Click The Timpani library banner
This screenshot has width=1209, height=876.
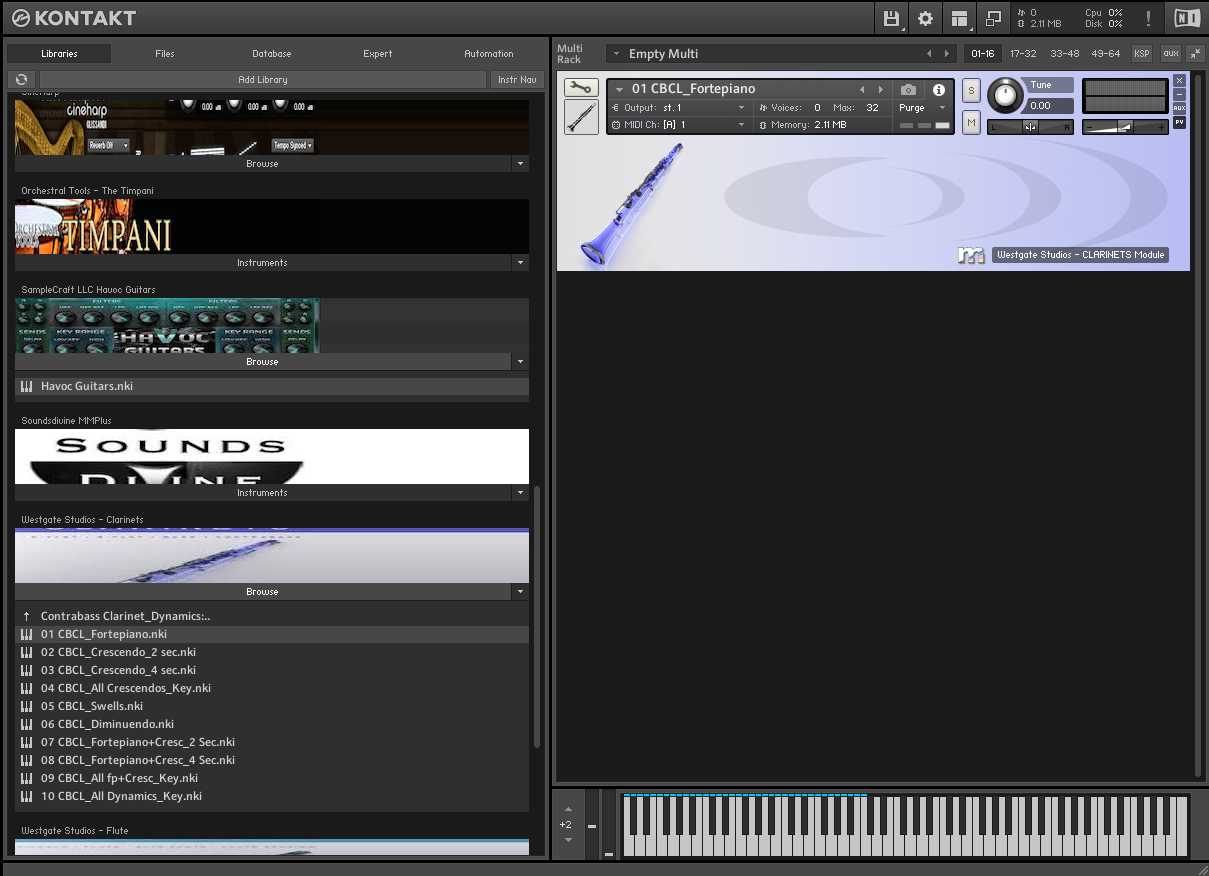click(x=272, y=226)
